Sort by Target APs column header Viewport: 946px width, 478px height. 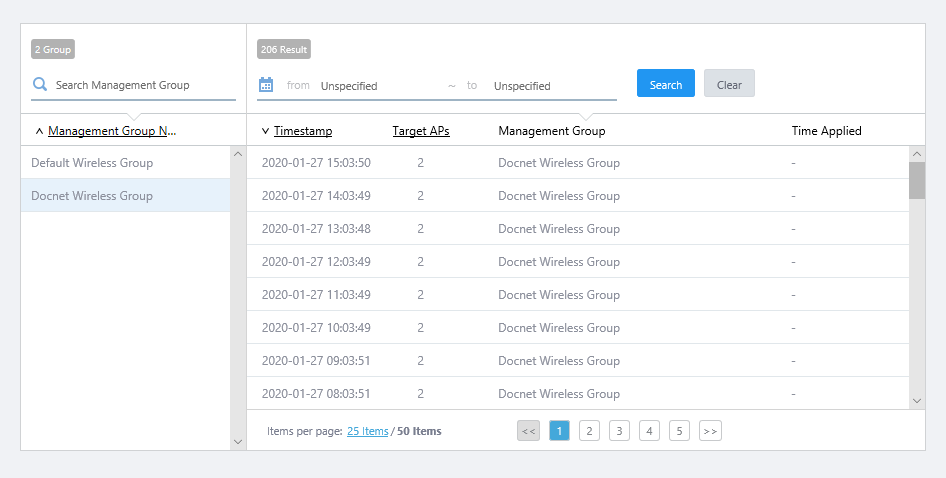420,131
